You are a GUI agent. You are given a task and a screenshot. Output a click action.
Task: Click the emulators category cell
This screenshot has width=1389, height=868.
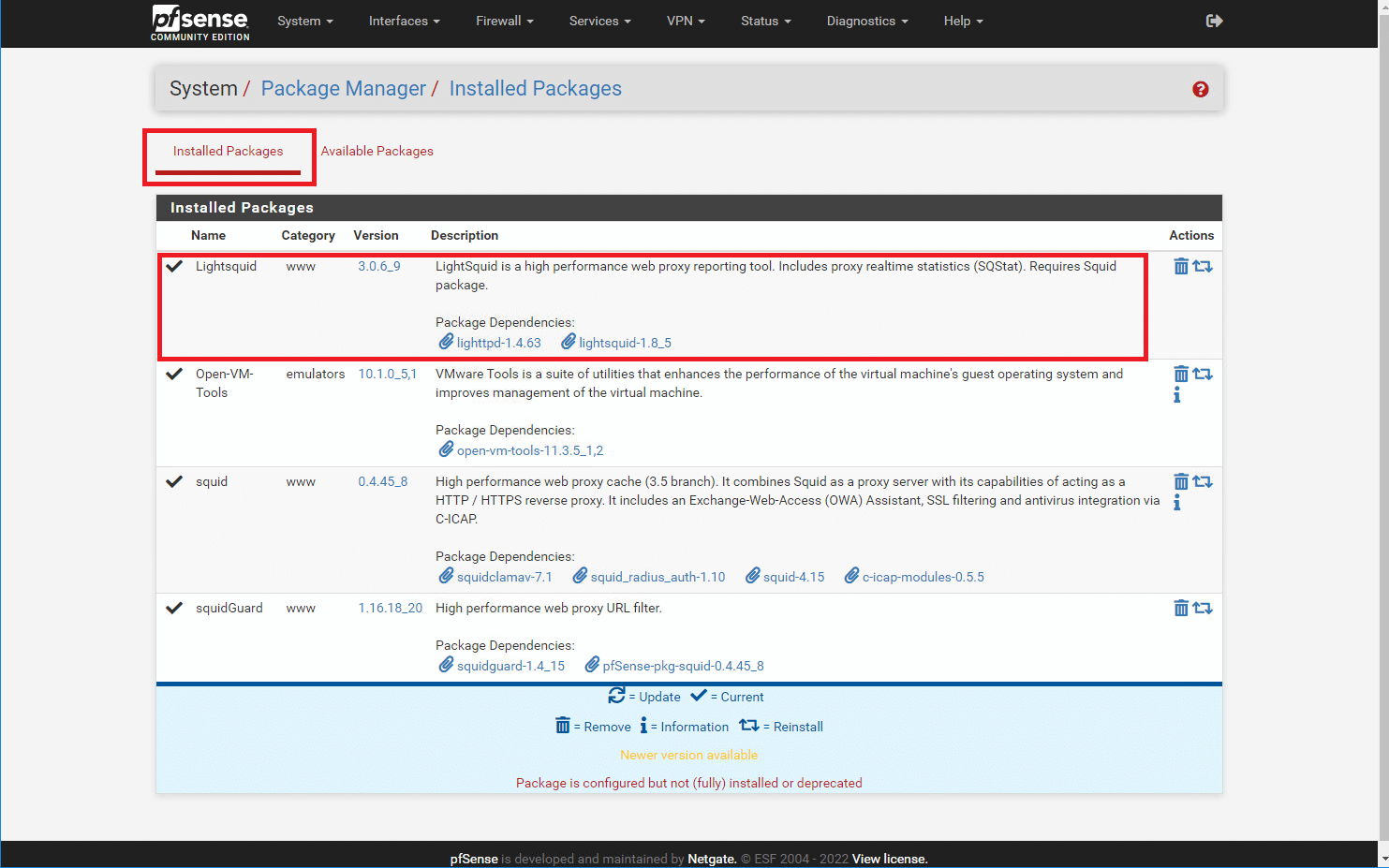(x=316, y=374)
